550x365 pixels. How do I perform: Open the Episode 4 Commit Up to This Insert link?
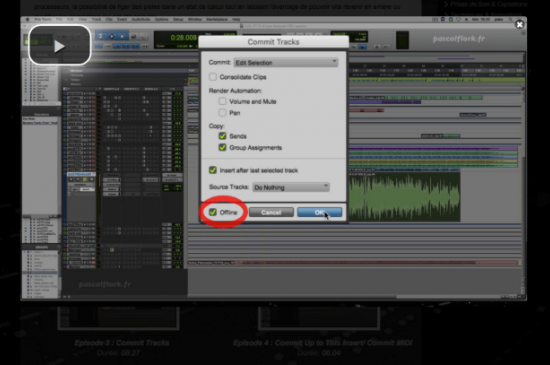(x=322, y=343)
